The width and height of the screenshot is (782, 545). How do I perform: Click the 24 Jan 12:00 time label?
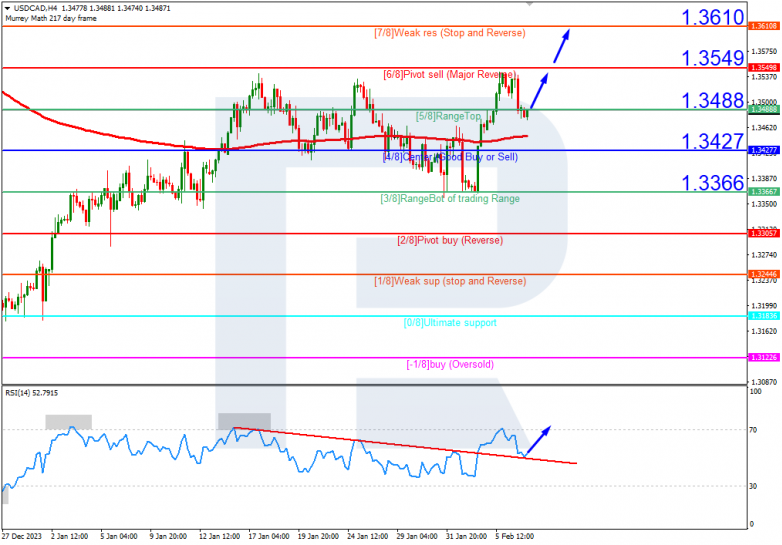click(x=368, y=537)
